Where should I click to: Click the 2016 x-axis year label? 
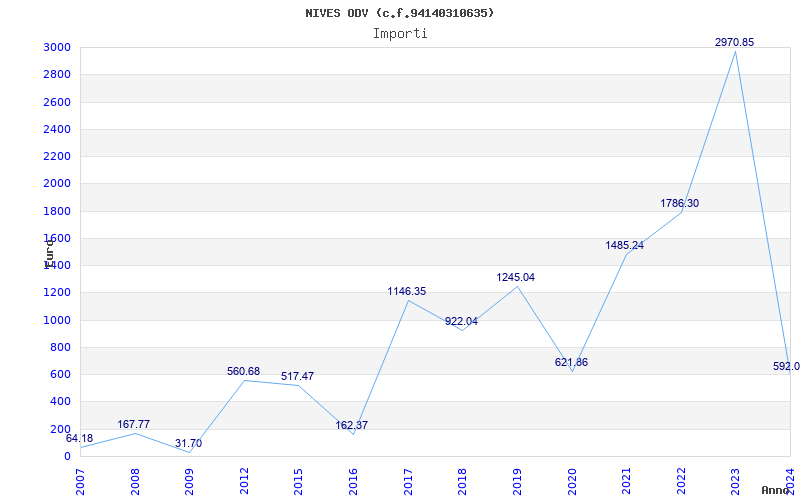353,481
